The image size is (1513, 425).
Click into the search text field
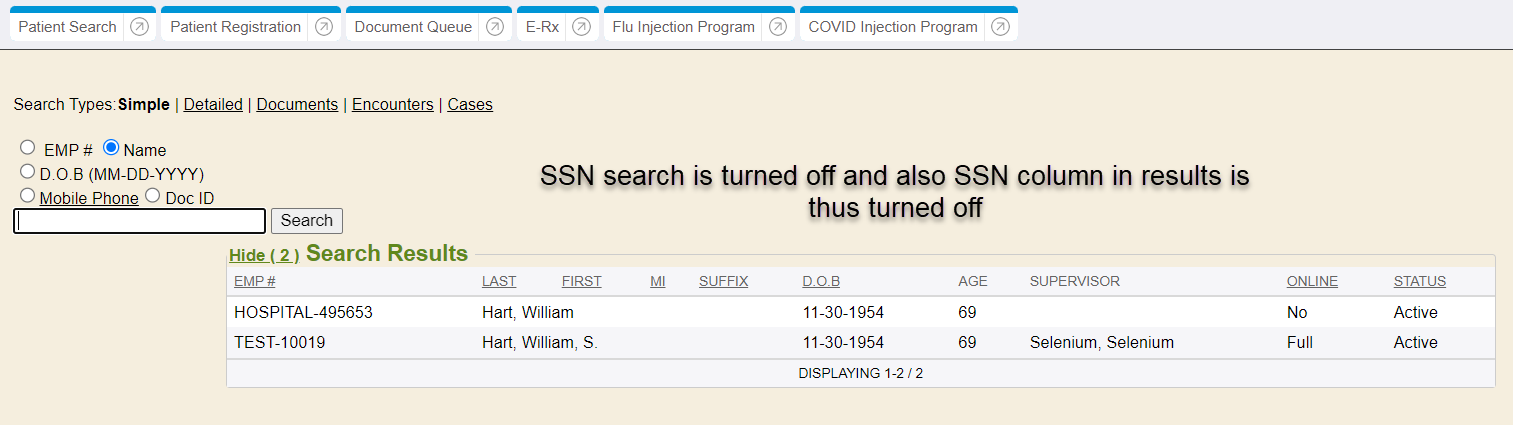click(139, 221)
